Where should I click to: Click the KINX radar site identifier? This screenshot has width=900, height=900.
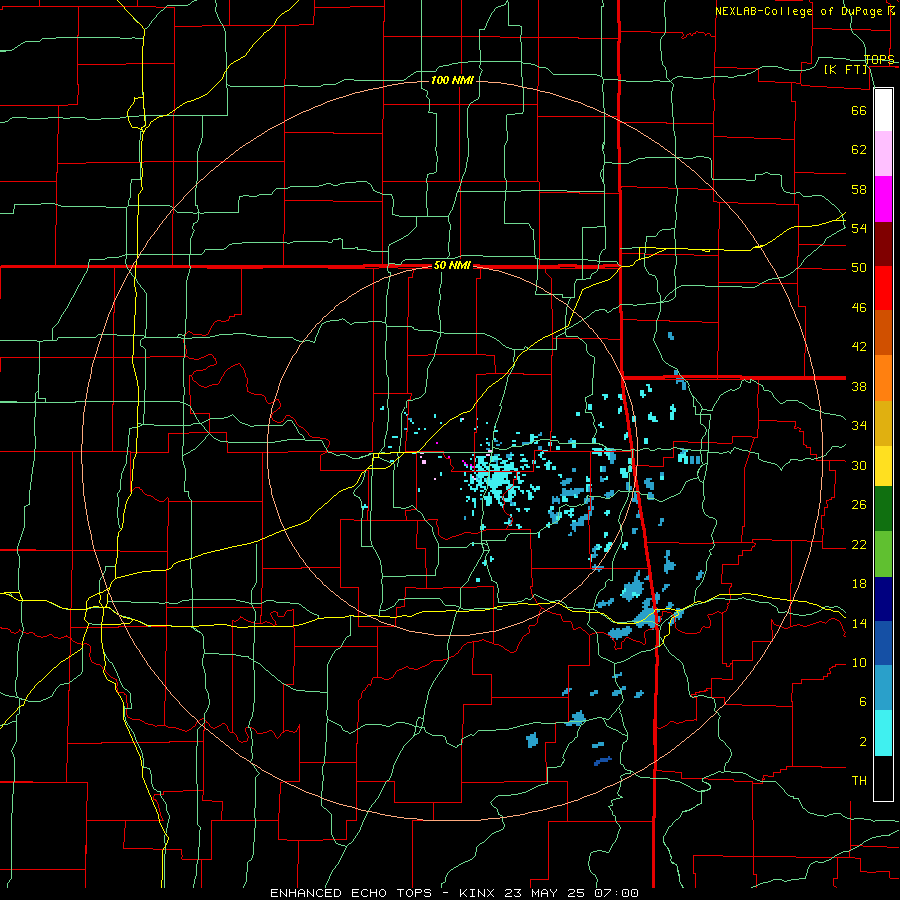tap(478, 893)
